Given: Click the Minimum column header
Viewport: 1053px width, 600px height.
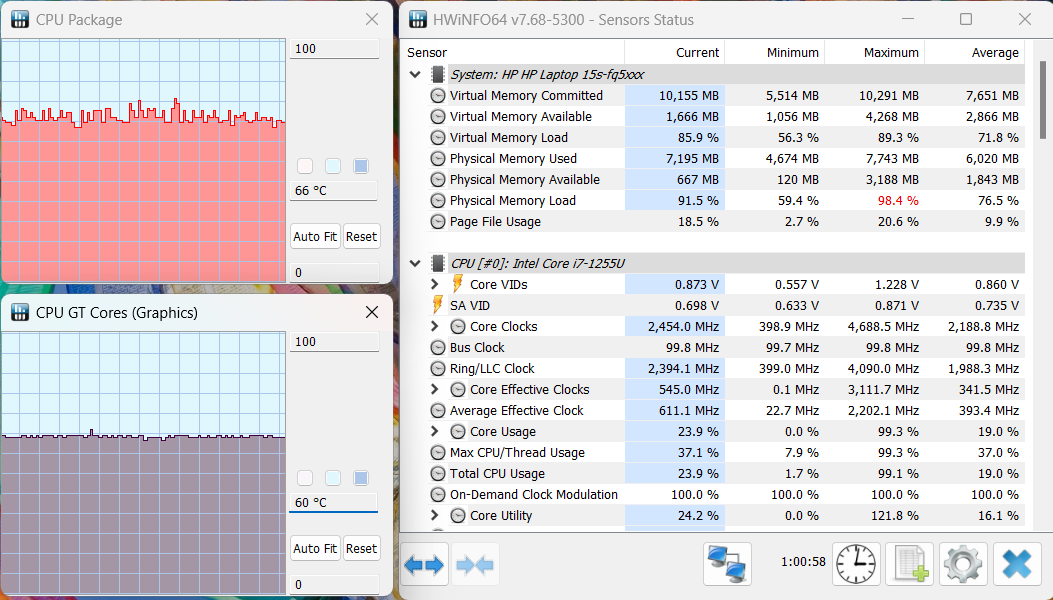Looking at the screenshot, I should point(775,52).
